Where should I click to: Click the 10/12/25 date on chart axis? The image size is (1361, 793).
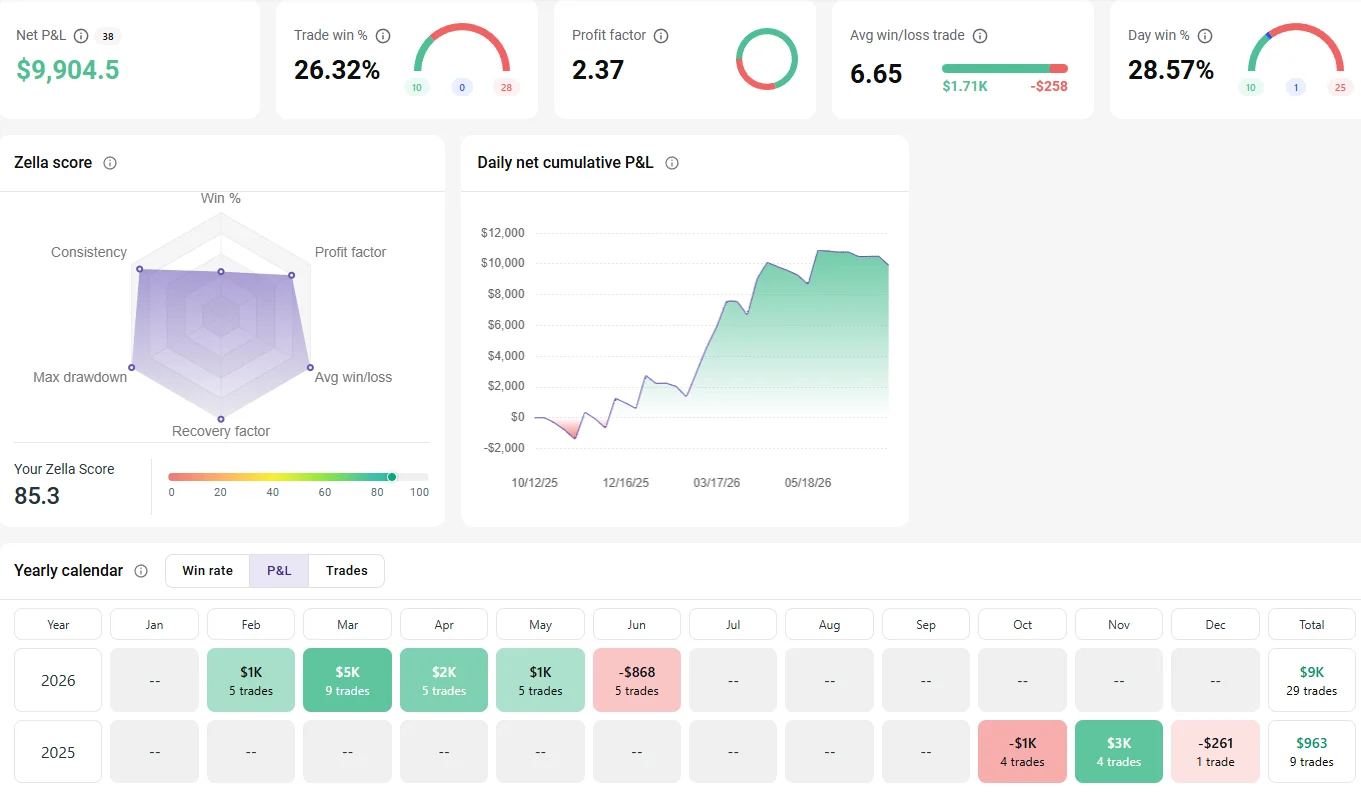click(x=535, y=483)
